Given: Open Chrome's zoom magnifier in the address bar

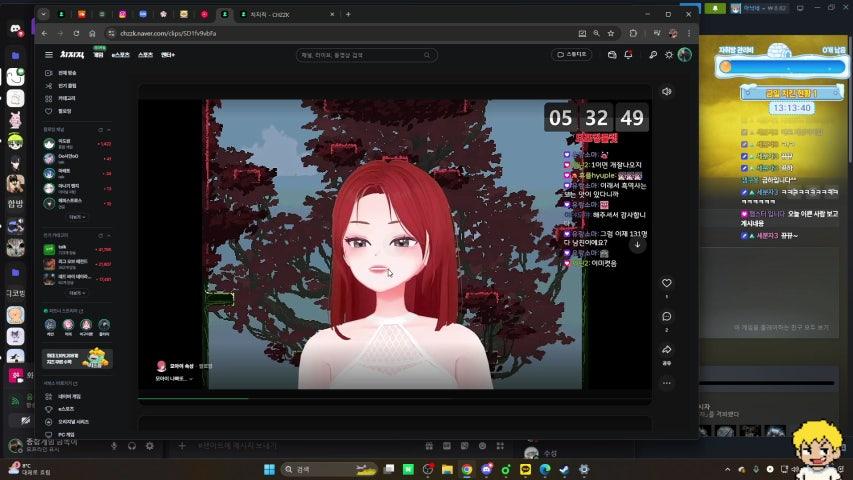Looking at the screenshot, I should [x=596, y=33].
